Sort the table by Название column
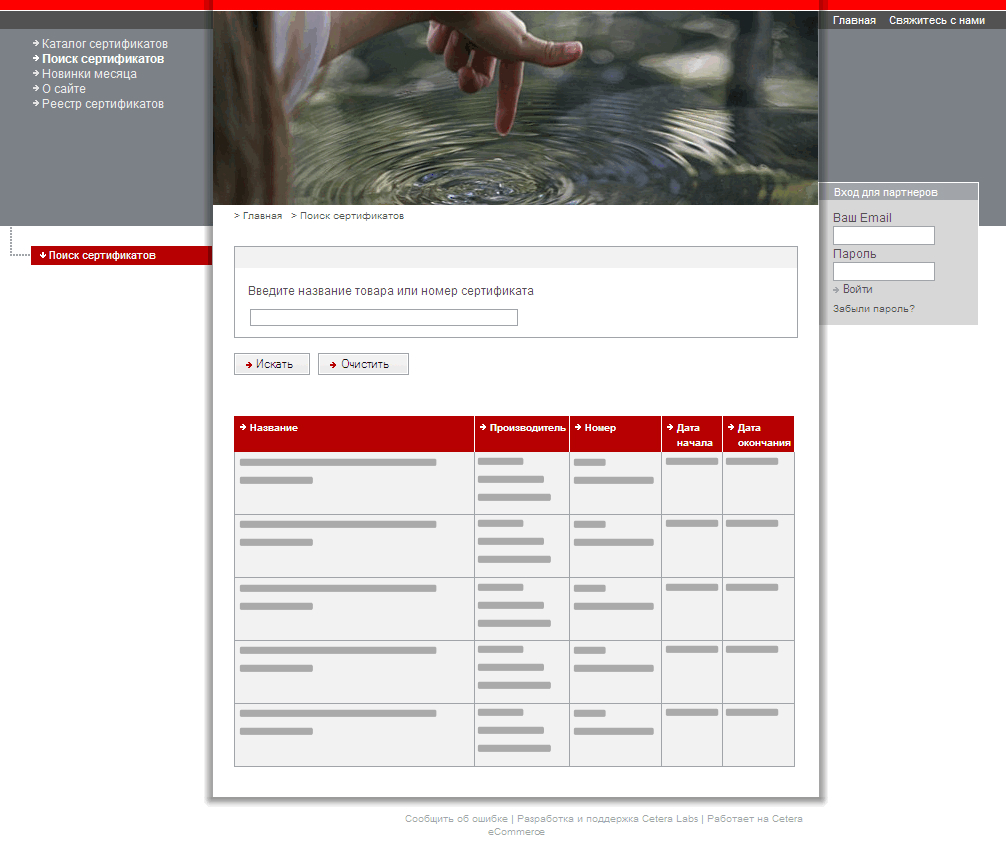The image size is (1006, 858). click(x=273, y=428)
